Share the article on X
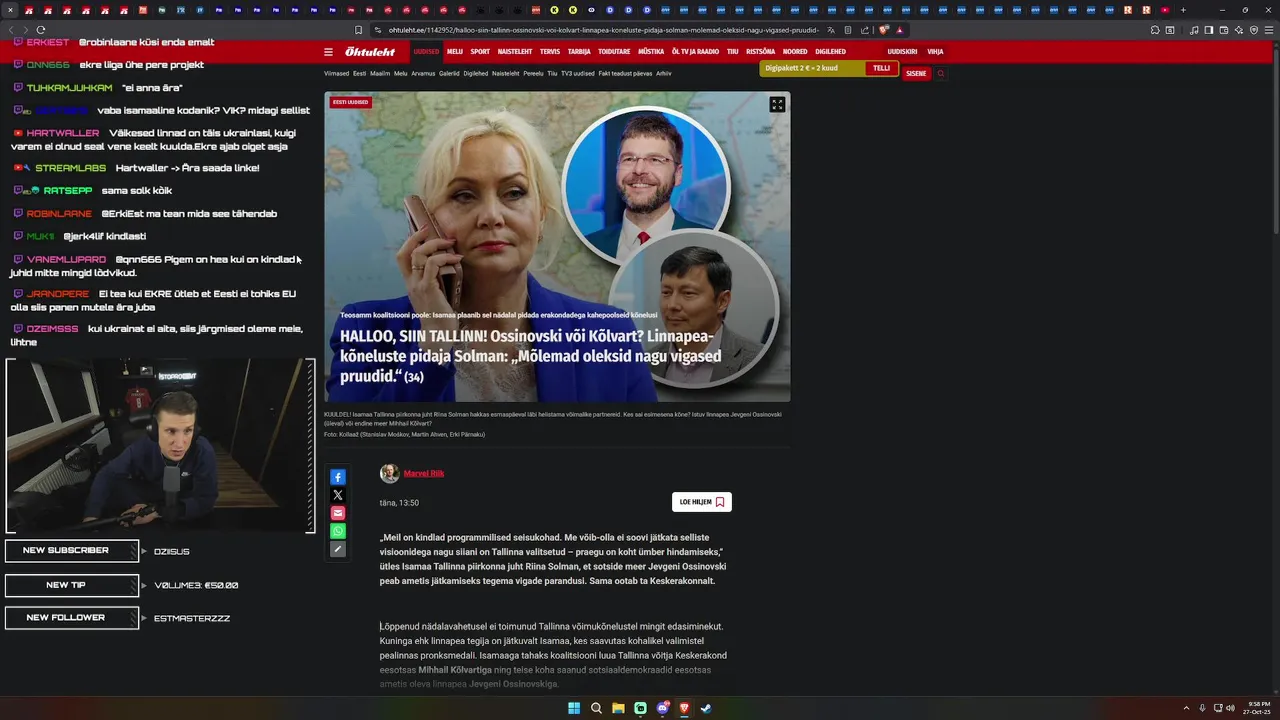The width and height of the screenshot is (1280, 720). pyautogui.click(x=338, y=495)
